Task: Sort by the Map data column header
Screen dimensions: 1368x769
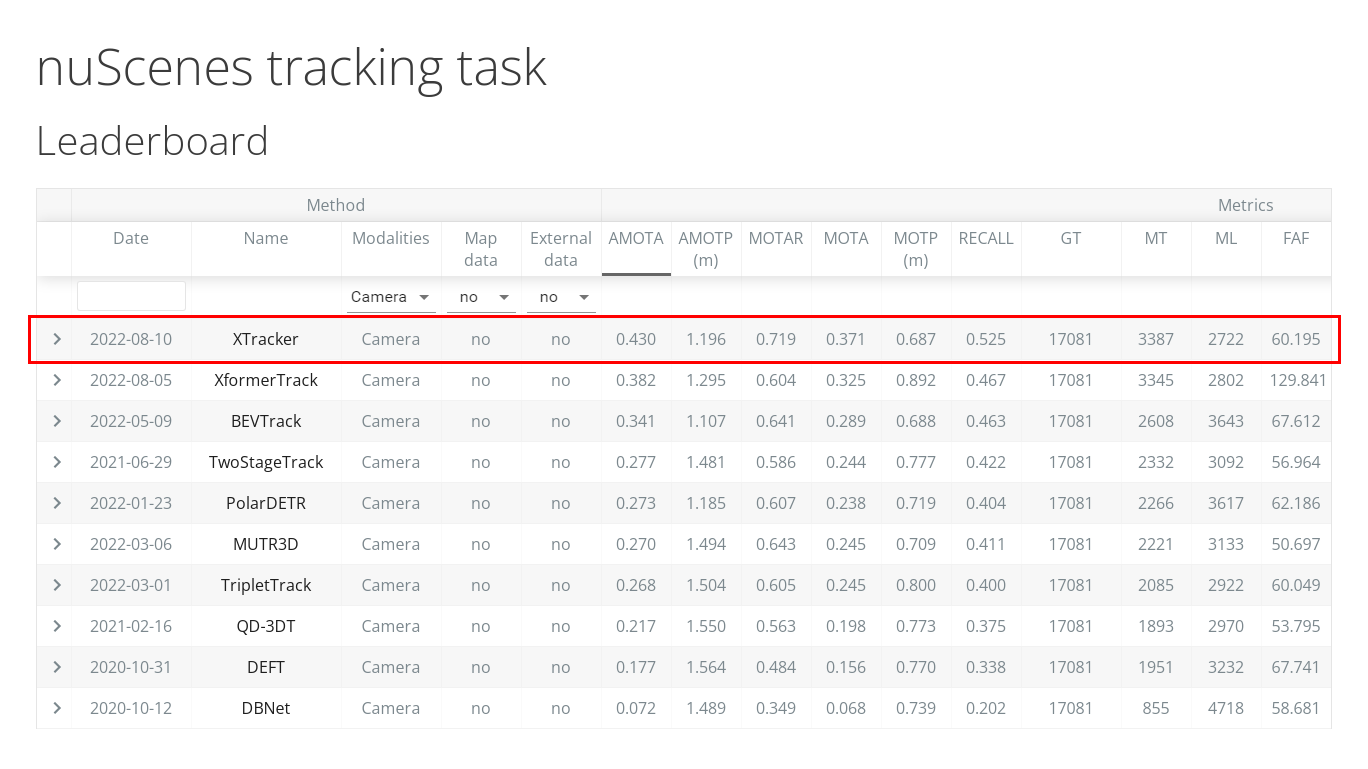Action: coord(481,249)
